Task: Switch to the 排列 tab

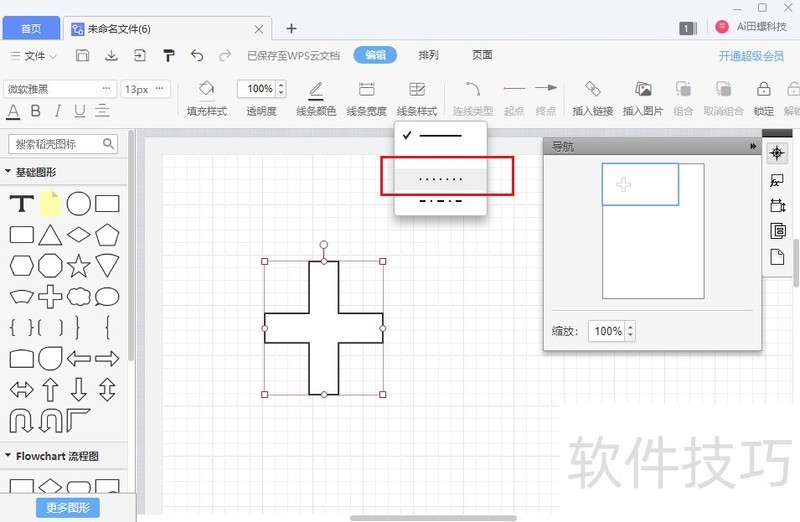Action: click(x=428, y=56)
